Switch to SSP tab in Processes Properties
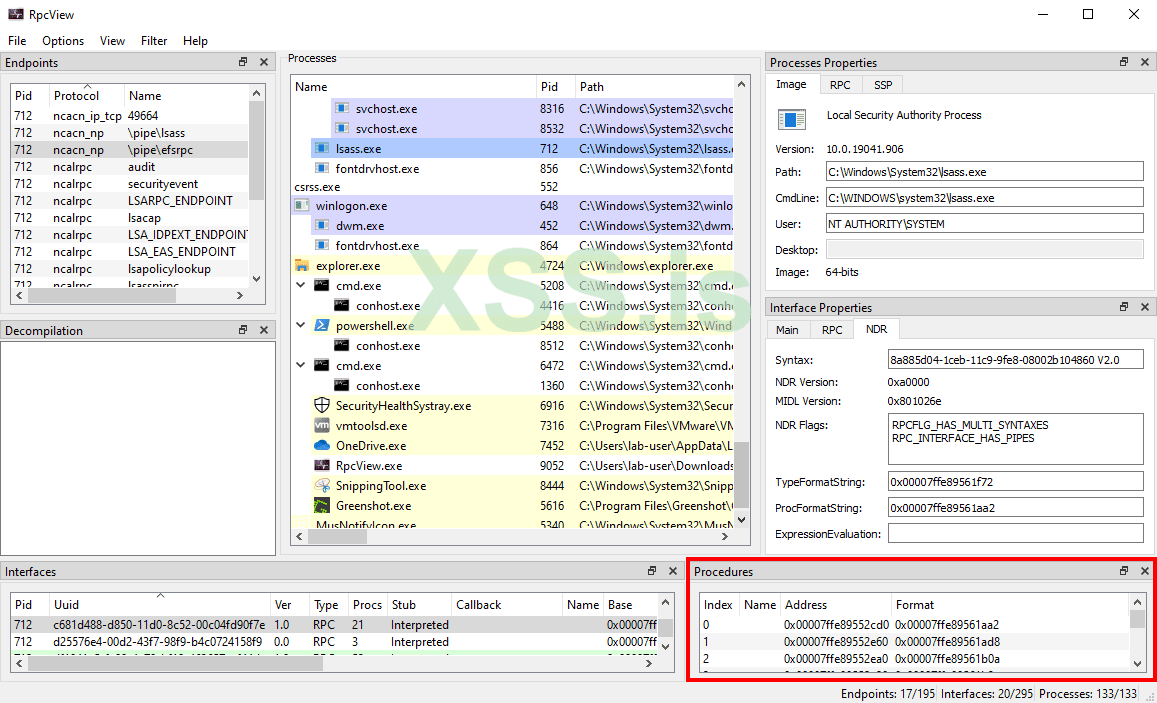 point(883,85)
